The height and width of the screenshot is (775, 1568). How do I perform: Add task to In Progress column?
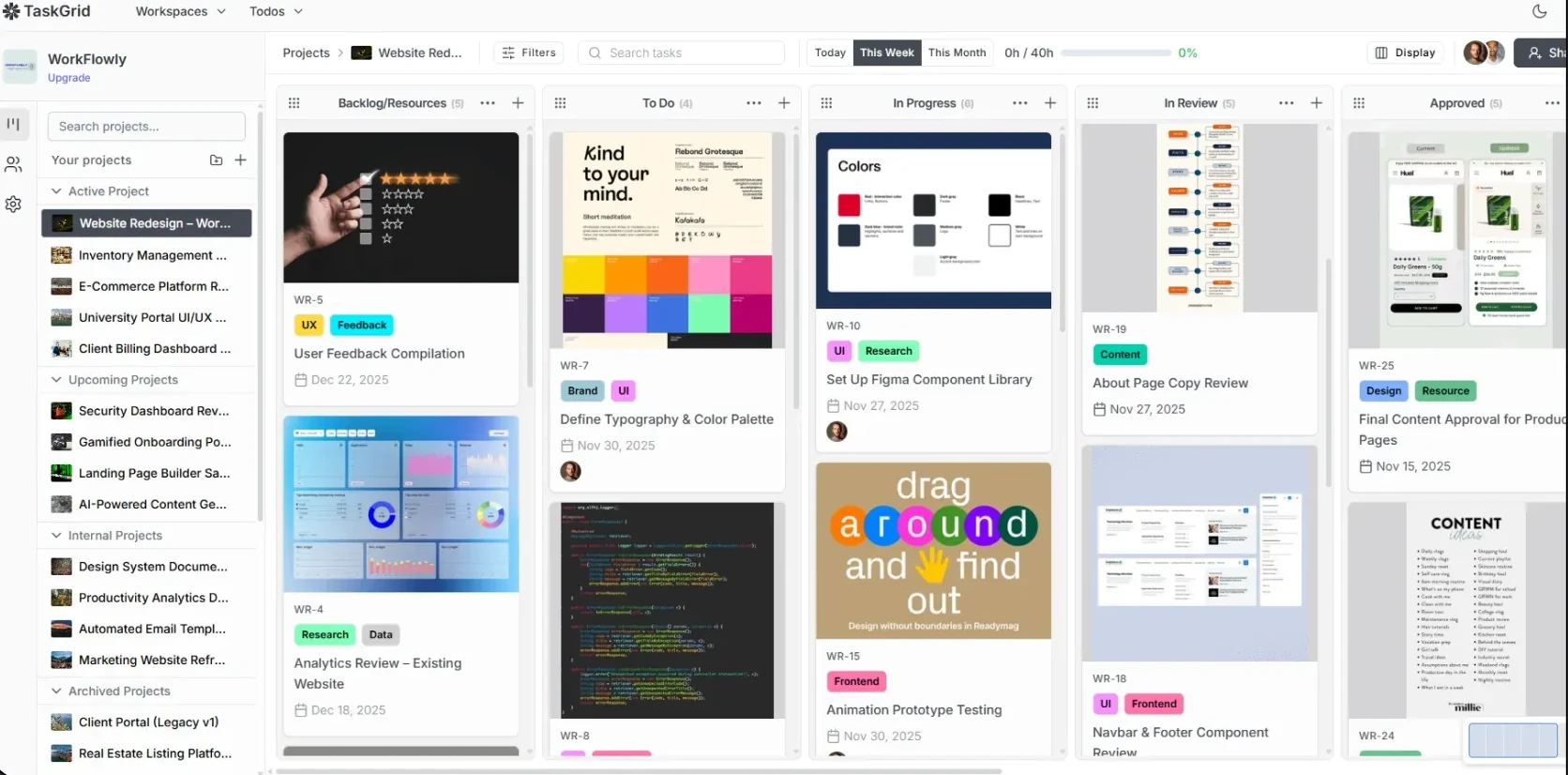1050,103
